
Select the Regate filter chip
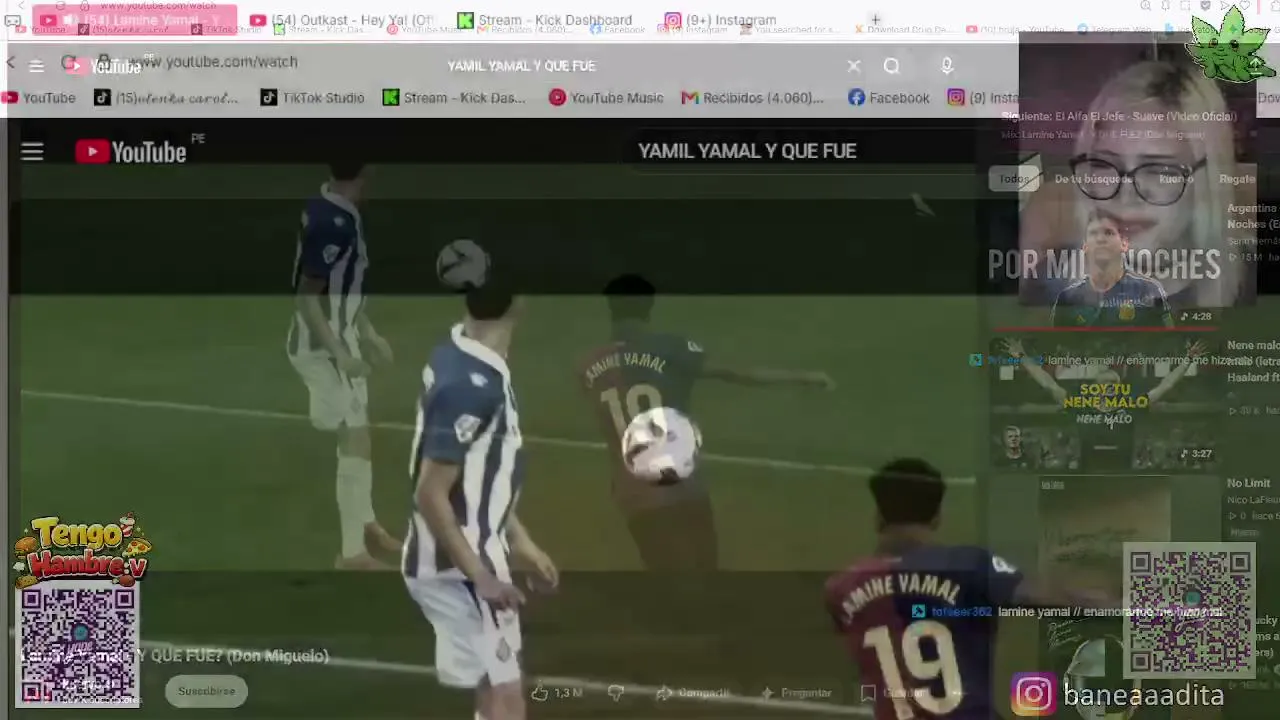tap(1236, 179)
